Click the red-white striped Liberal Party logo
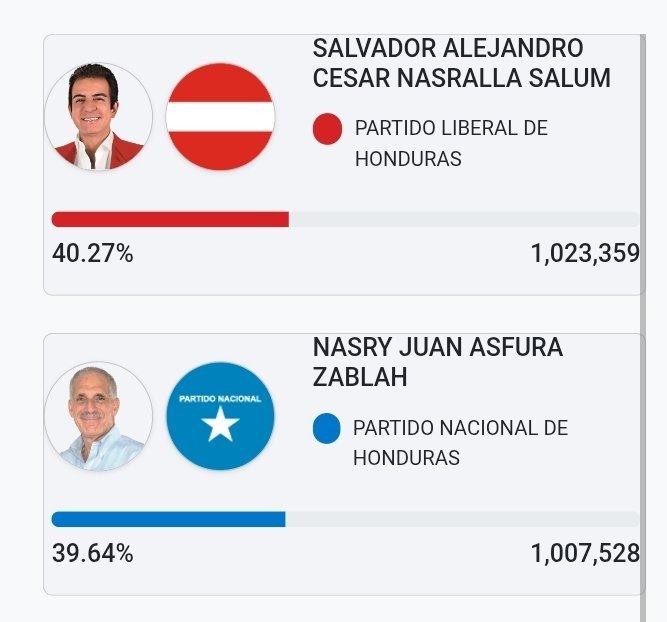667x622 pixels. point(220,117)
